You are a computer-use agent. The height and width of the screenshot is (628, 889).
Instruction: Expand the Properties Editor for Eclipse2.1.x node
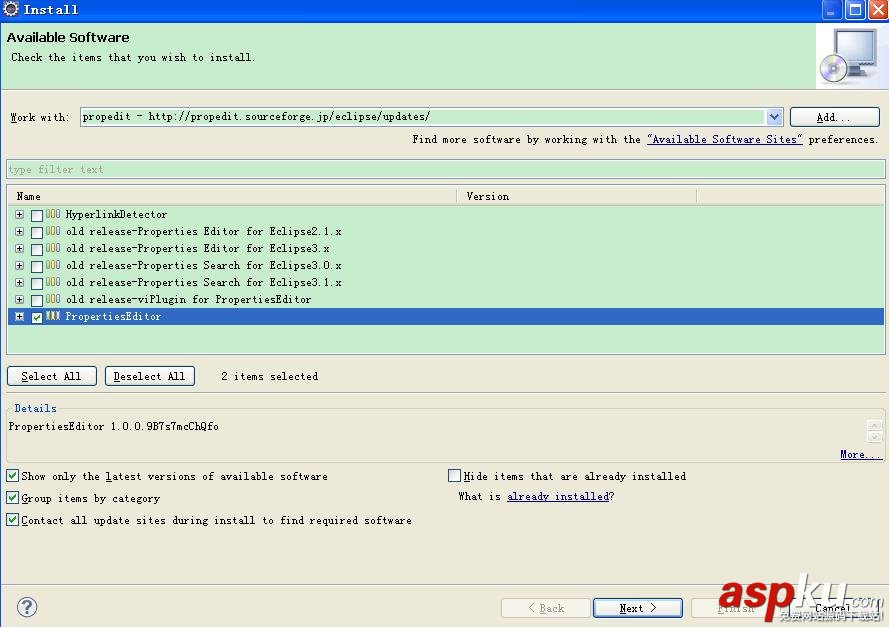(x=19, y=231)
